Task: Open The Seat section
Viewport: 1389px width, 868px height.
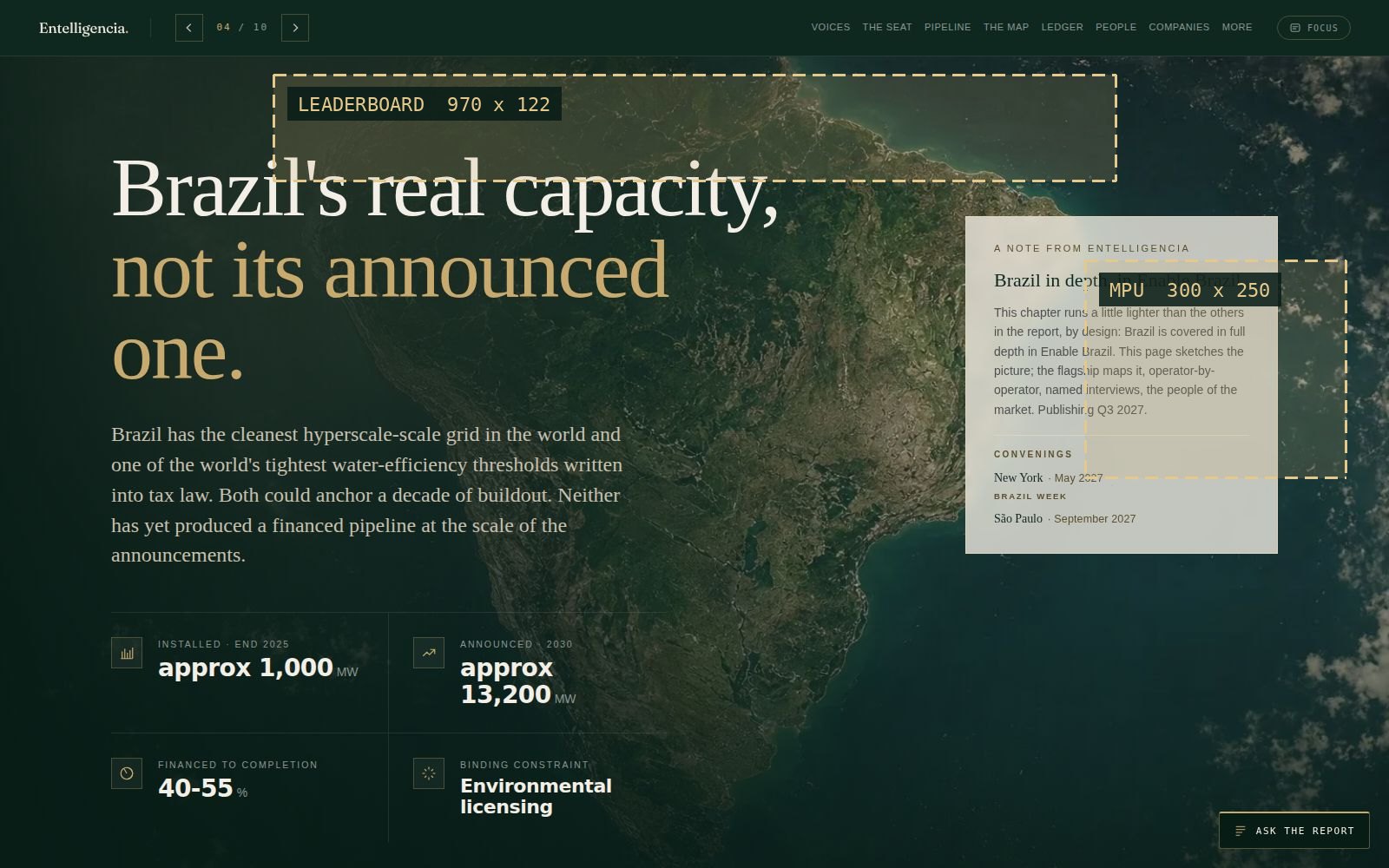Action: [x=887, y=28]
